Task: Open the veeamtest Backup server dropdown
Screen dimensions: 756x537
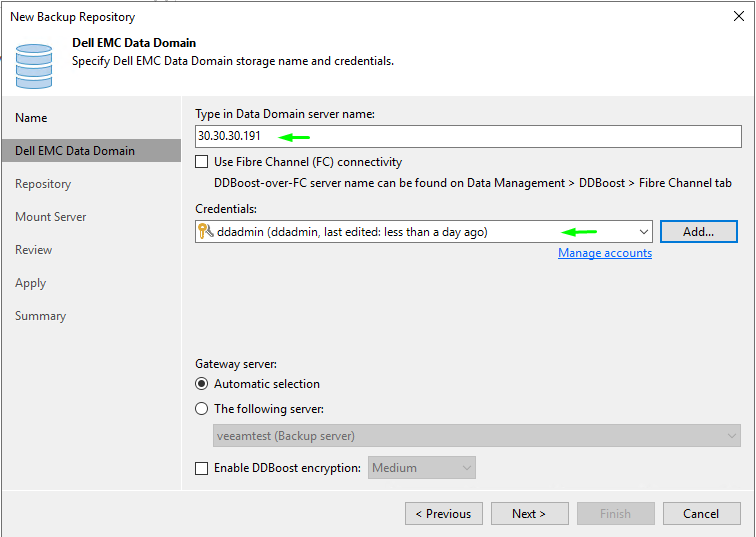Action: click(731, 436)
